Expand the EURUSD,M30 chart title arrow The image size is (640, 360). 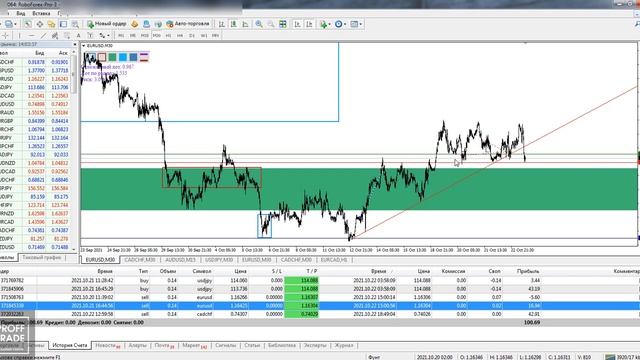point(84,46)
